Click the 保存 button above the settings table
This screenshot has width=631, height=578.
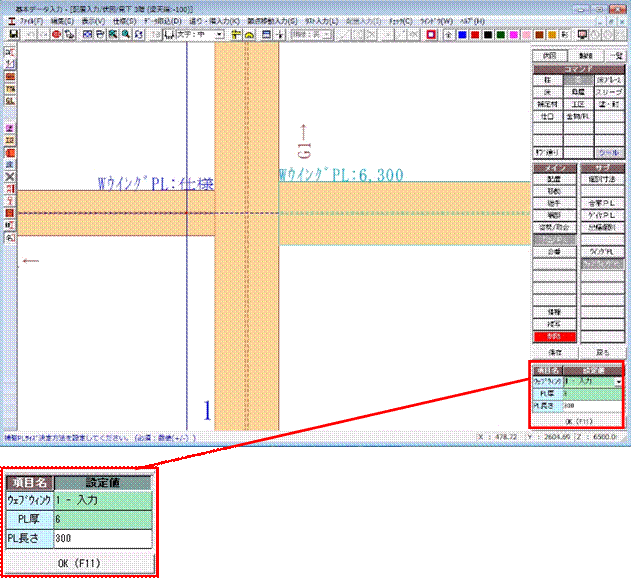click(555, 352)
